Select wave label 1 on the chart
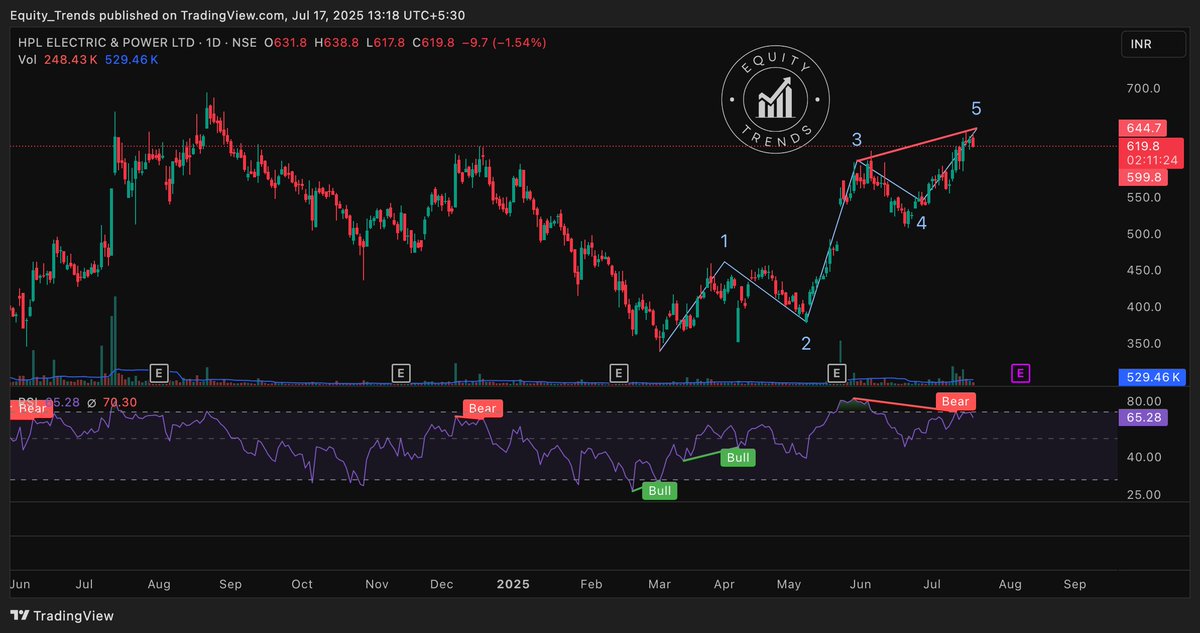Image resolution: width=1200 pixels, height=633 pixels. click(x=725, y=241)
